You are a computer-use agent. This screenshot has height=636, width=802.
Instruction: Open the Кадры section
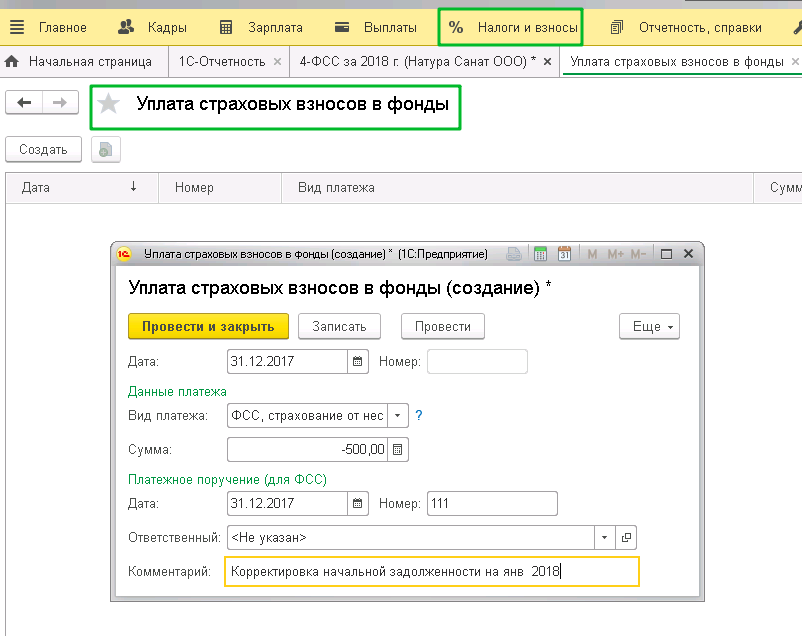pos(167,28)
